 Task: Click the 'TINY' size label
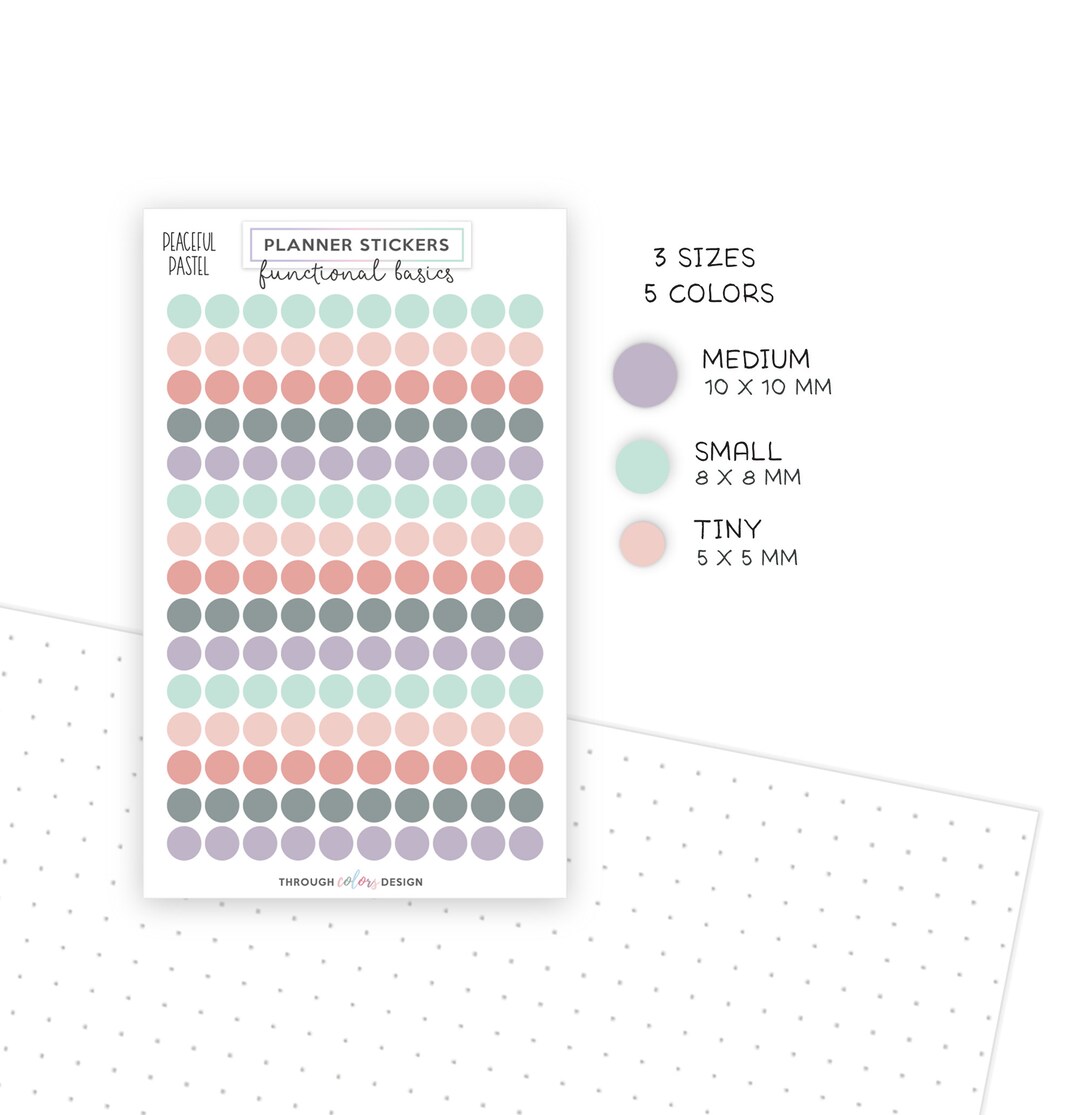(x=727, y=529)
